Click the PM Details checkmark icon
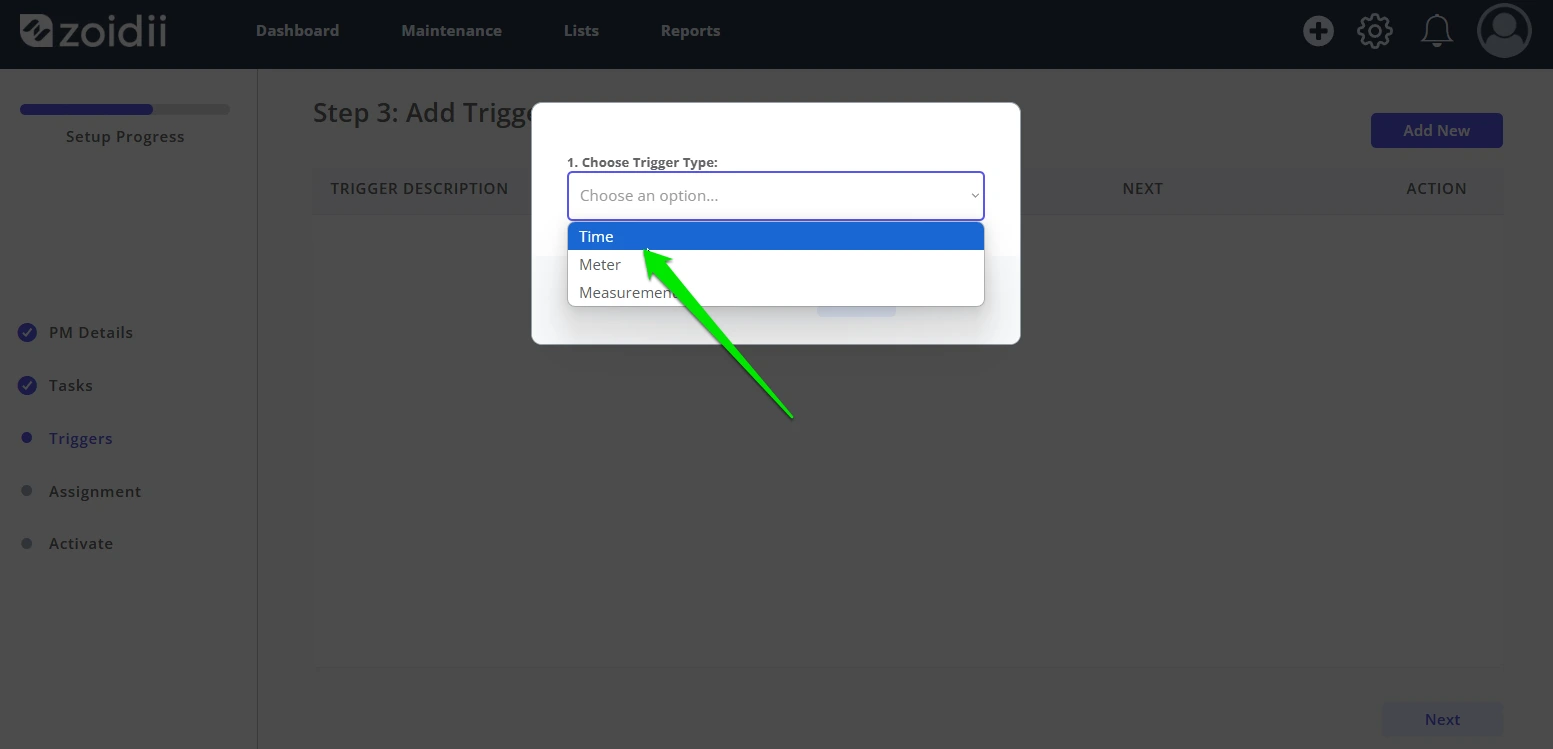This screenshot has width=1553, height=749. tap(27, 332)
